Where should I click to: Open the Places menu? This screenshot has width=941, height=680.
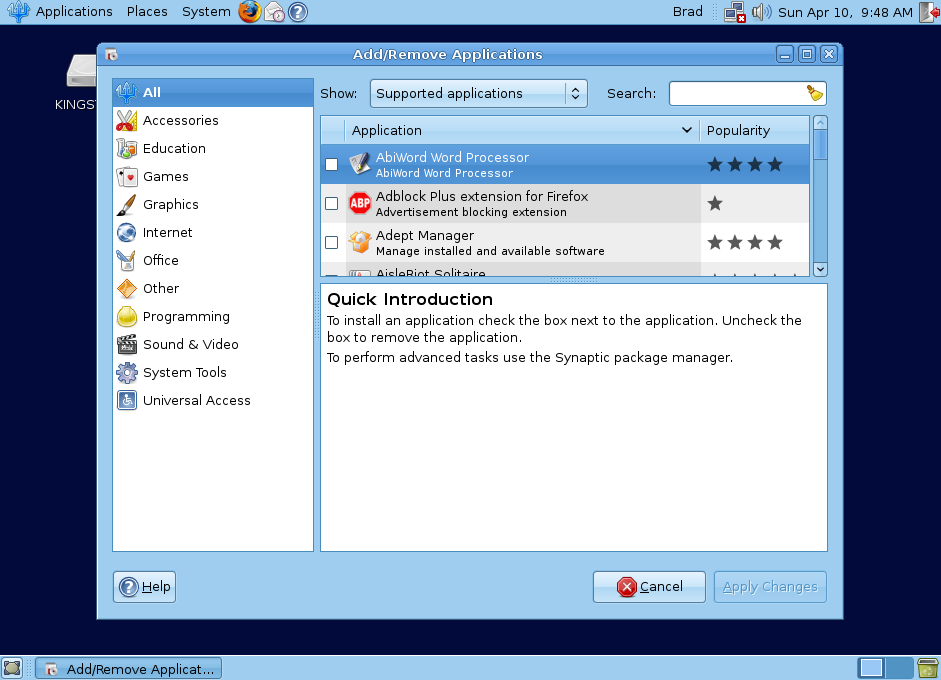point(147,11)
